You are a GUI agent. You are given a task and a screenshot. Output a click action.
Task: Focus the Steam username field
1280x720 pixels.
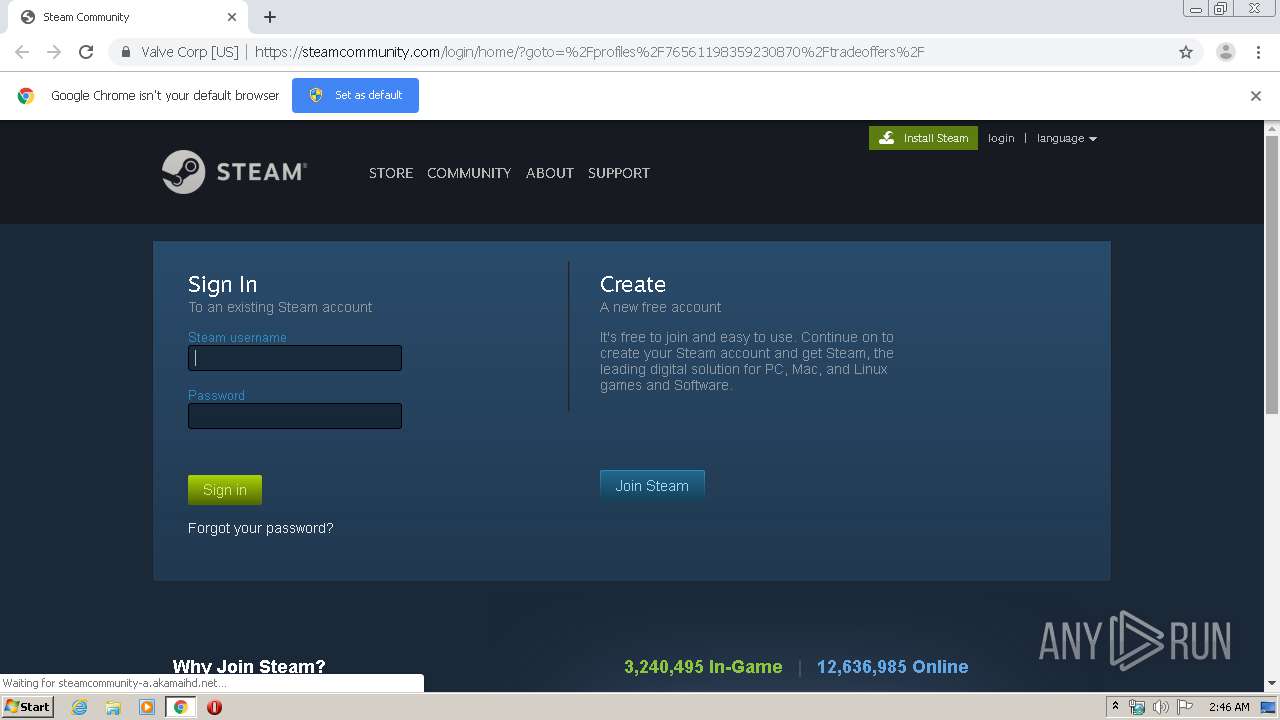[295, 358]
